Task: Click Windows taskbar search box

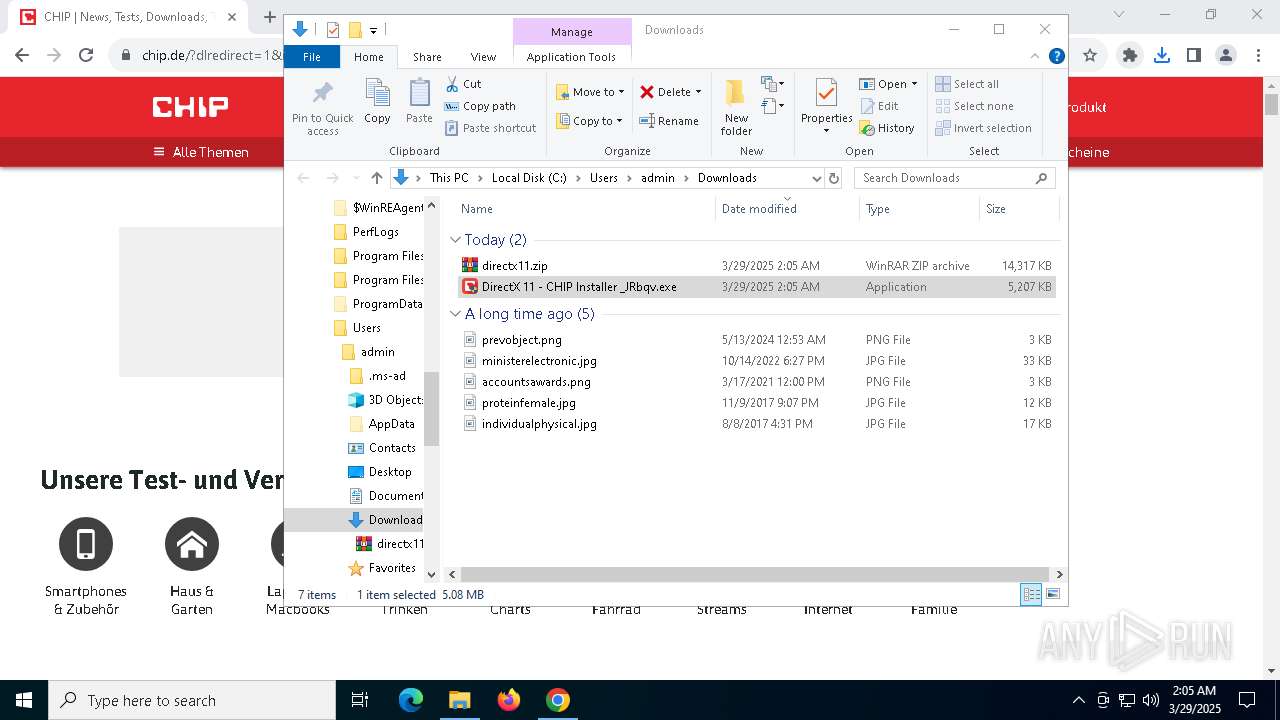Action: (192, 700)
